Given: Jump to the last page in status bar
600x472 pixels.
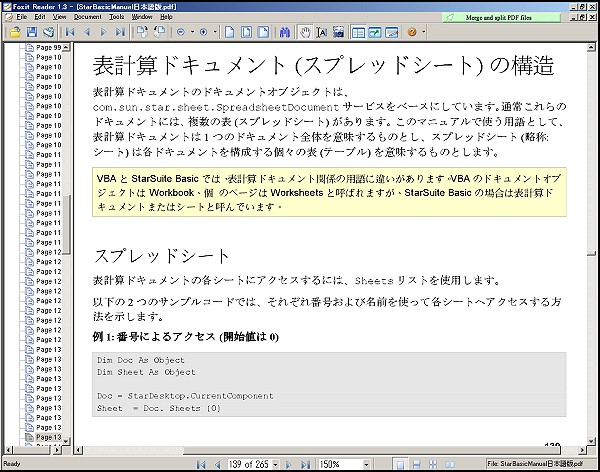Looking at the screenshot, I should [307, 465].
